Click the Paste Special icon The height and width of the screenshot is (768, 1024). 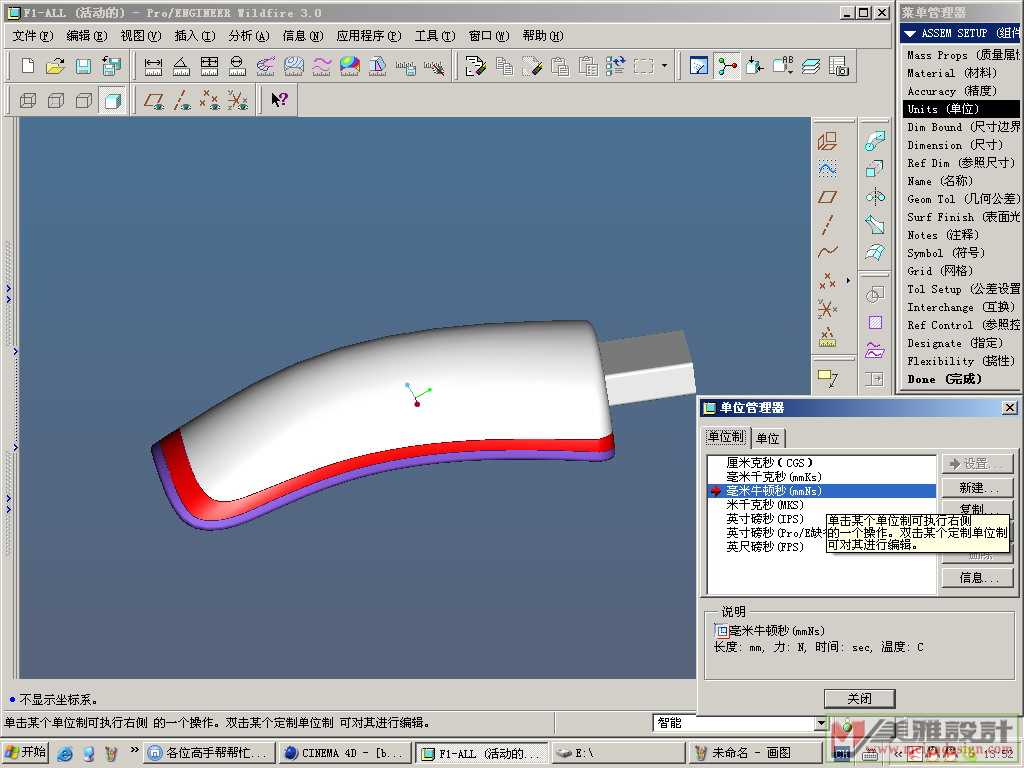(x=588, y=66)
